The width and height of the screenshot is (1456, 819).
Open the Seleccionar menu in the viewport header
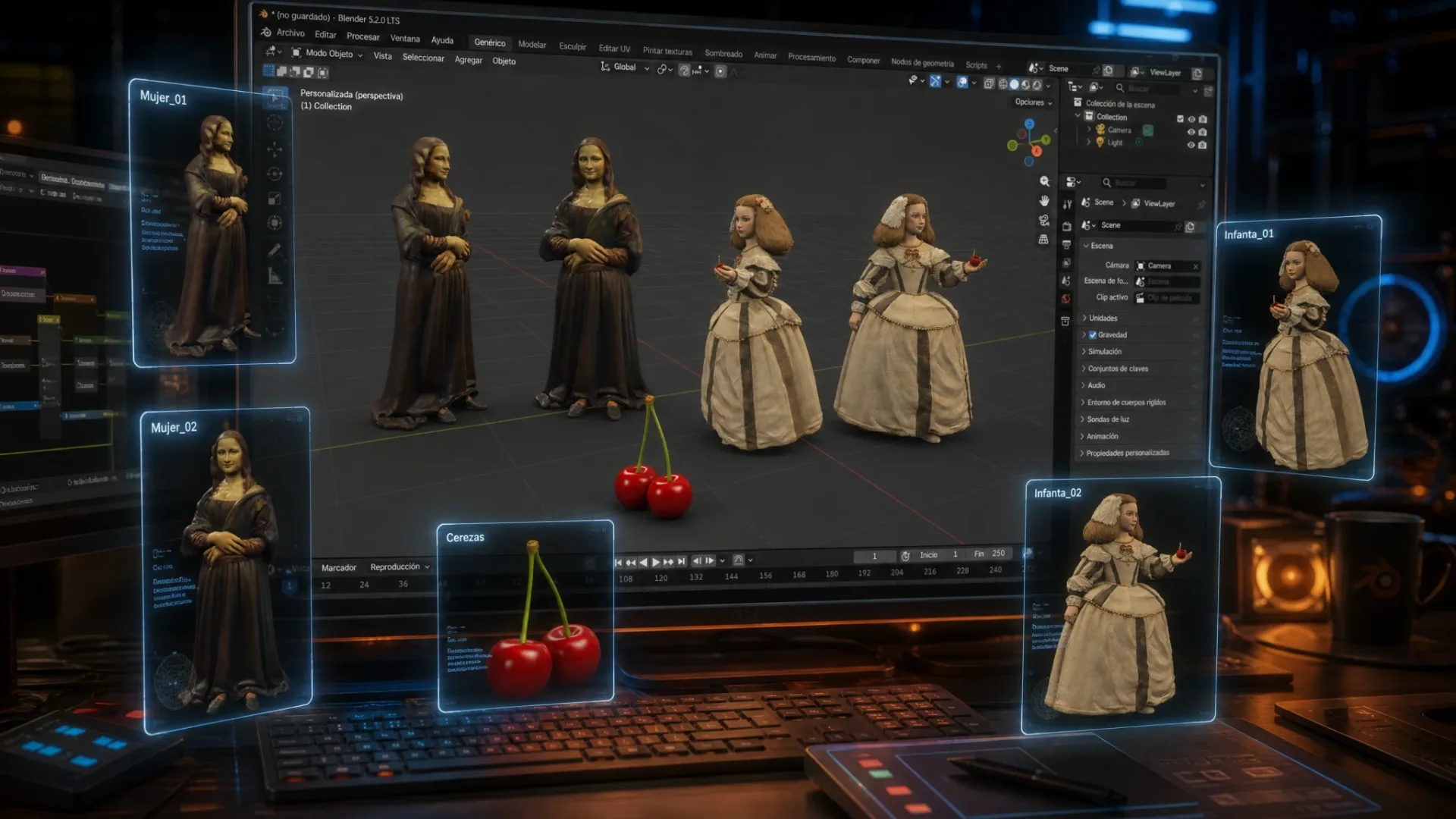[423, 57]
